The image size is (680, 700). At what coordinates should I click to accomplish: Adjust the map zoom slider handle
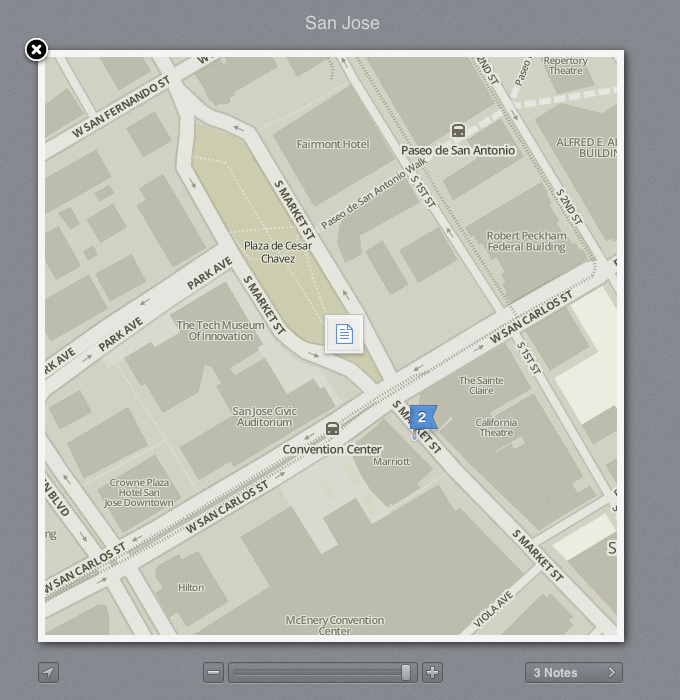tap(406, 672)
